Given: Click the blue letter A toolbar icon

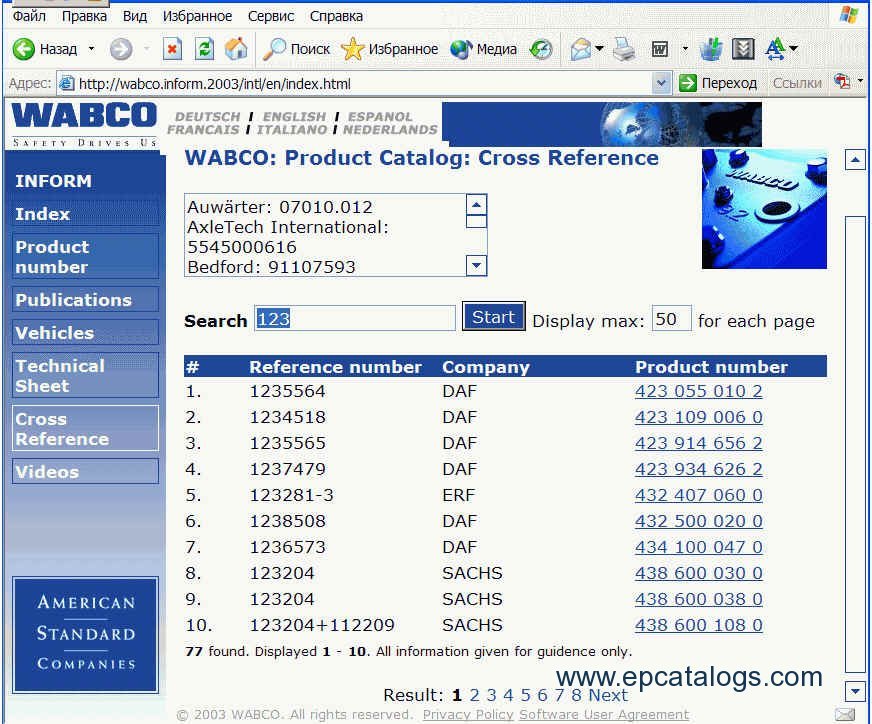Looking at the screenshot, I should coord(775,49).
